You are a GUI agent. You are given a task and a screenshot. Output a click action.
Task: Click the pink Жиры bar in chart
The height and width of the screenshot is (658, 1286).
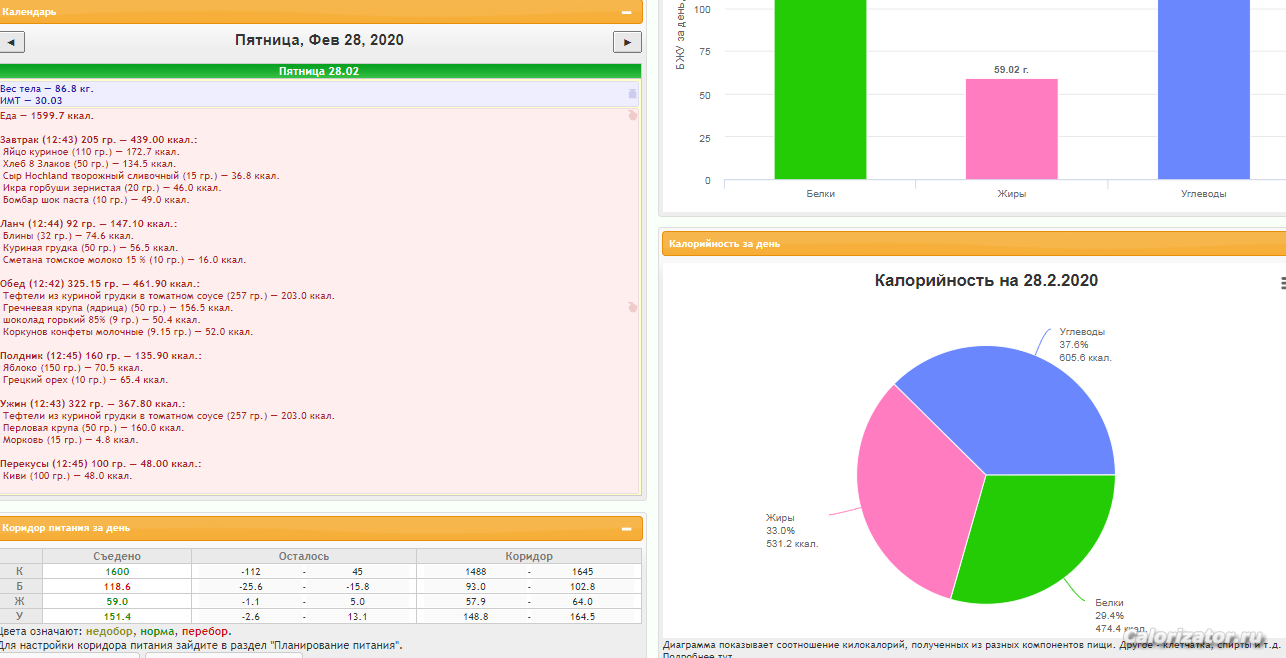(1011, 130)
